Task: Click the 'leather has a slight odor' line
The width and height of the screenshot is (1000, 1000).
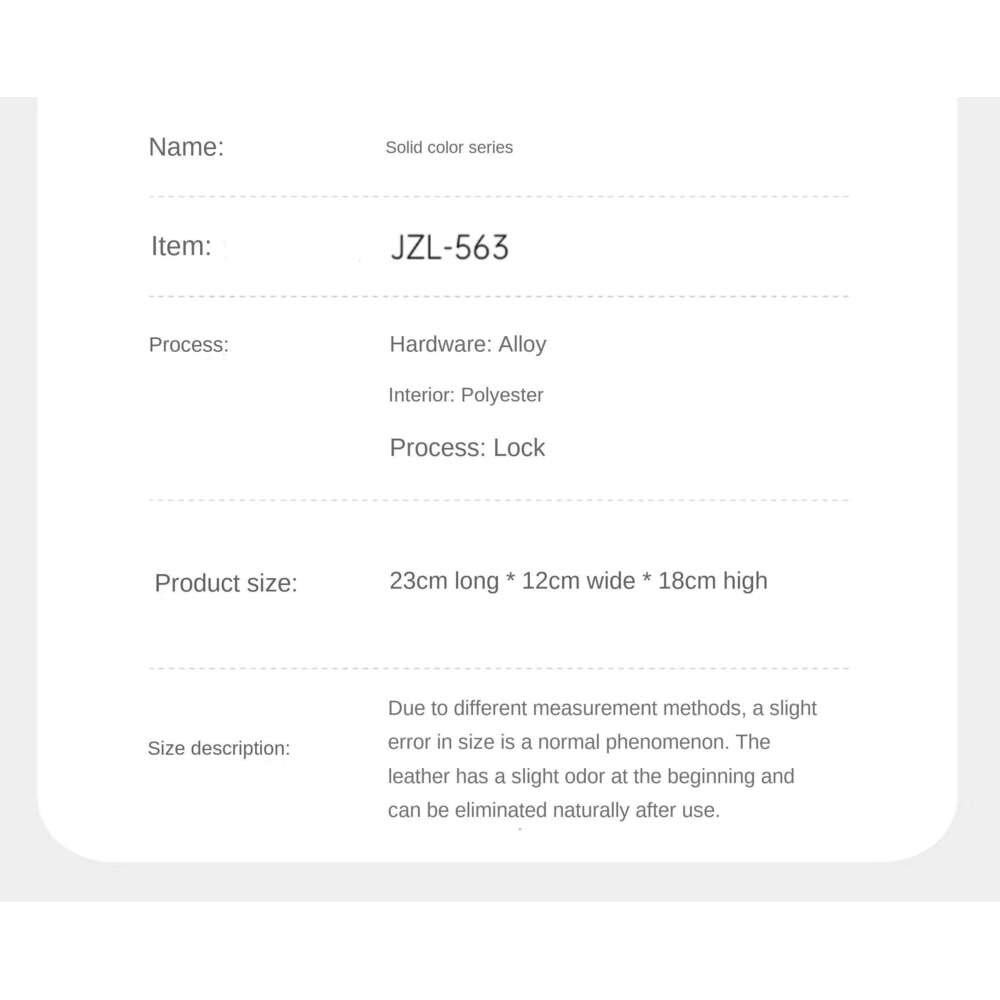Action: click(x=590, y=776)
